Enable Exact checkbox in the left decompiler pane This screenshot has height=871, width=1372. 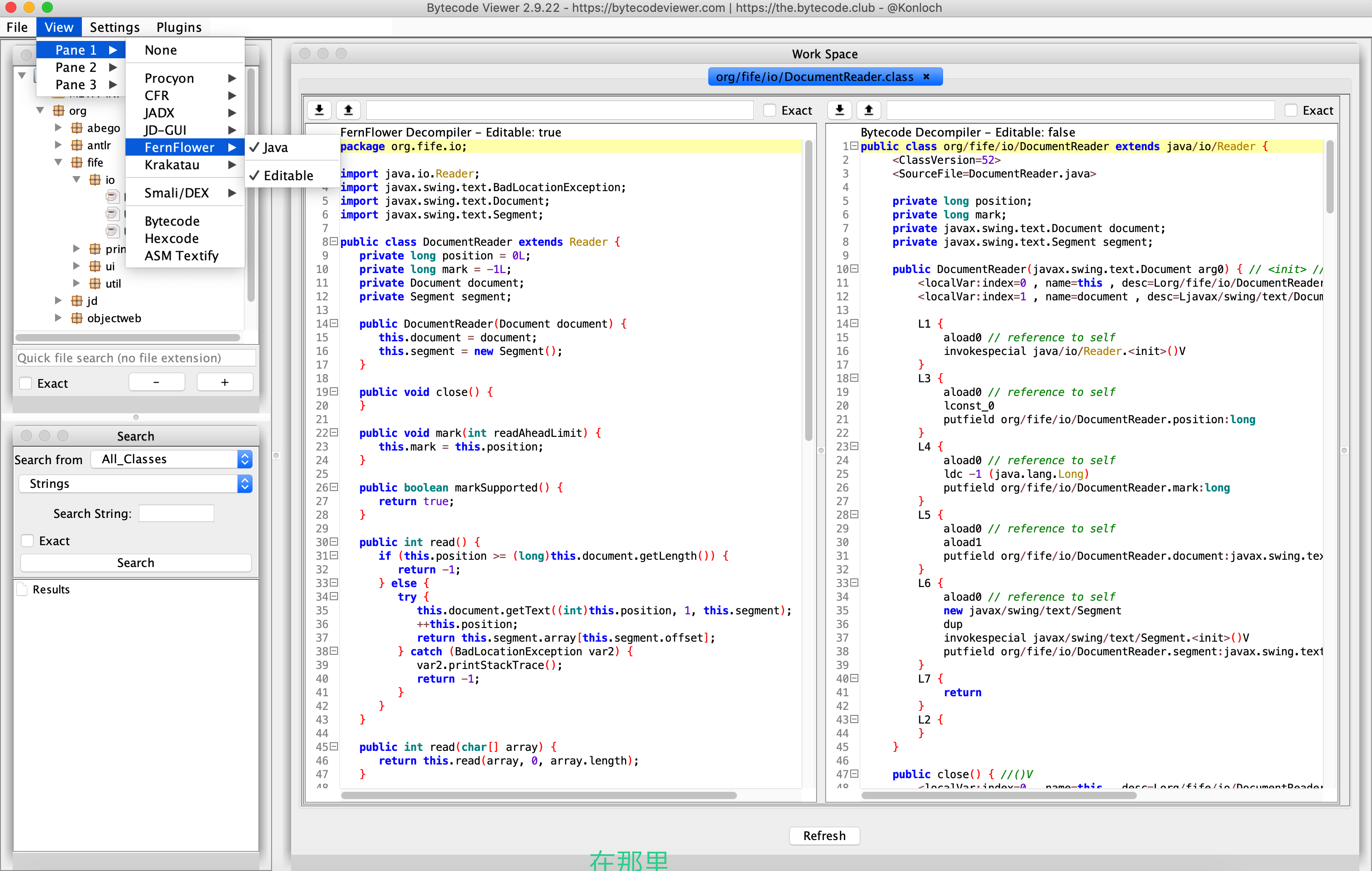click(x=770, y=111)
